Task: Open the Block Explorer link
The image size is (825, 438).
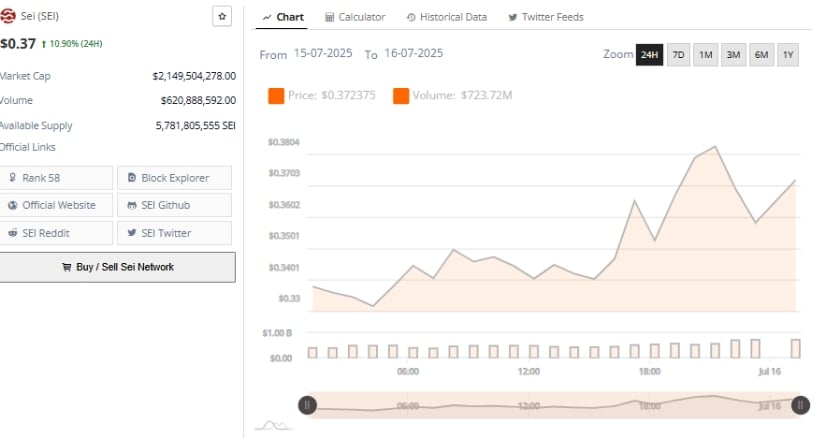Action: (x=174, y=178)
